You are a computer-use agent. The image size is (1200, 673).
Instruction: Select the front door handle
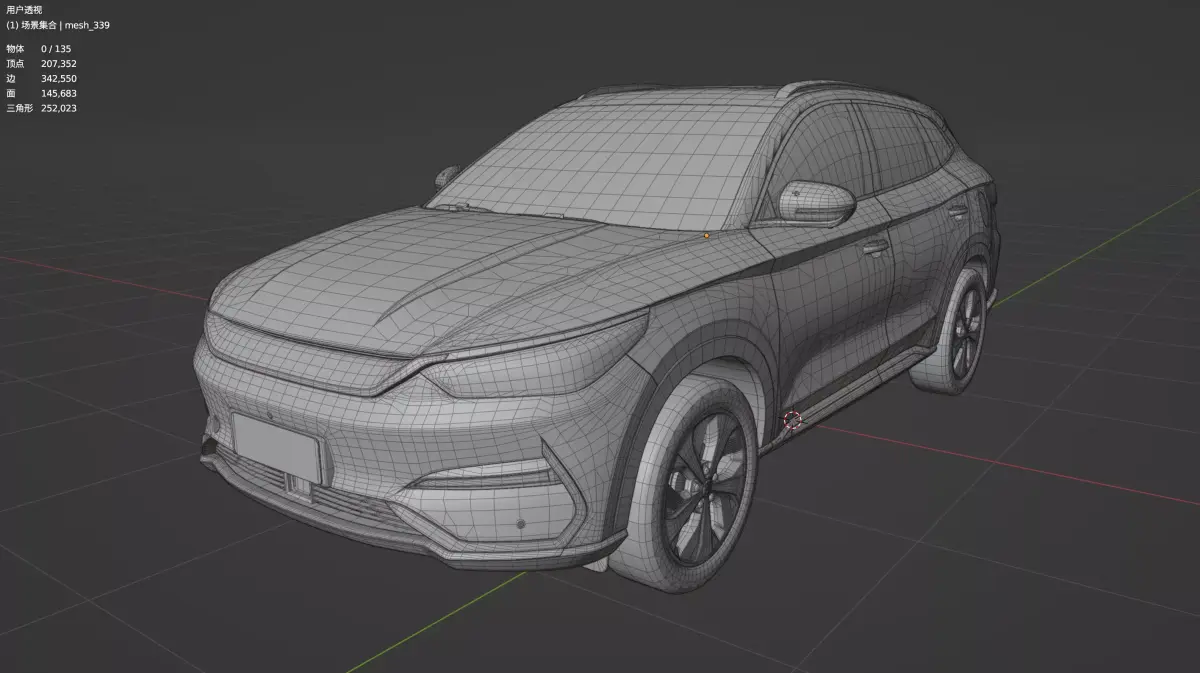(876, 246)
